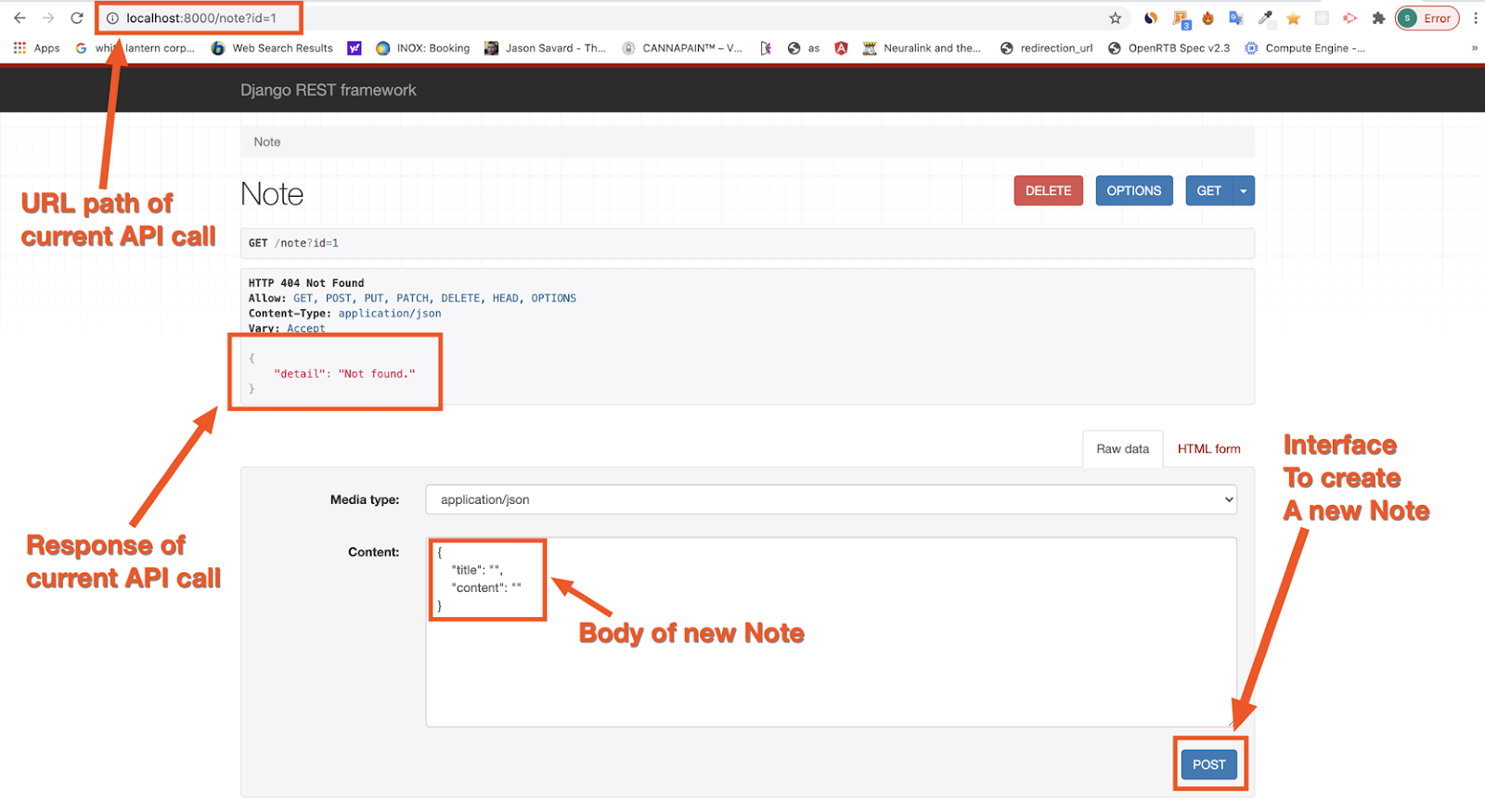
Task: Click inside the Content text area
Action: [831, 668]
